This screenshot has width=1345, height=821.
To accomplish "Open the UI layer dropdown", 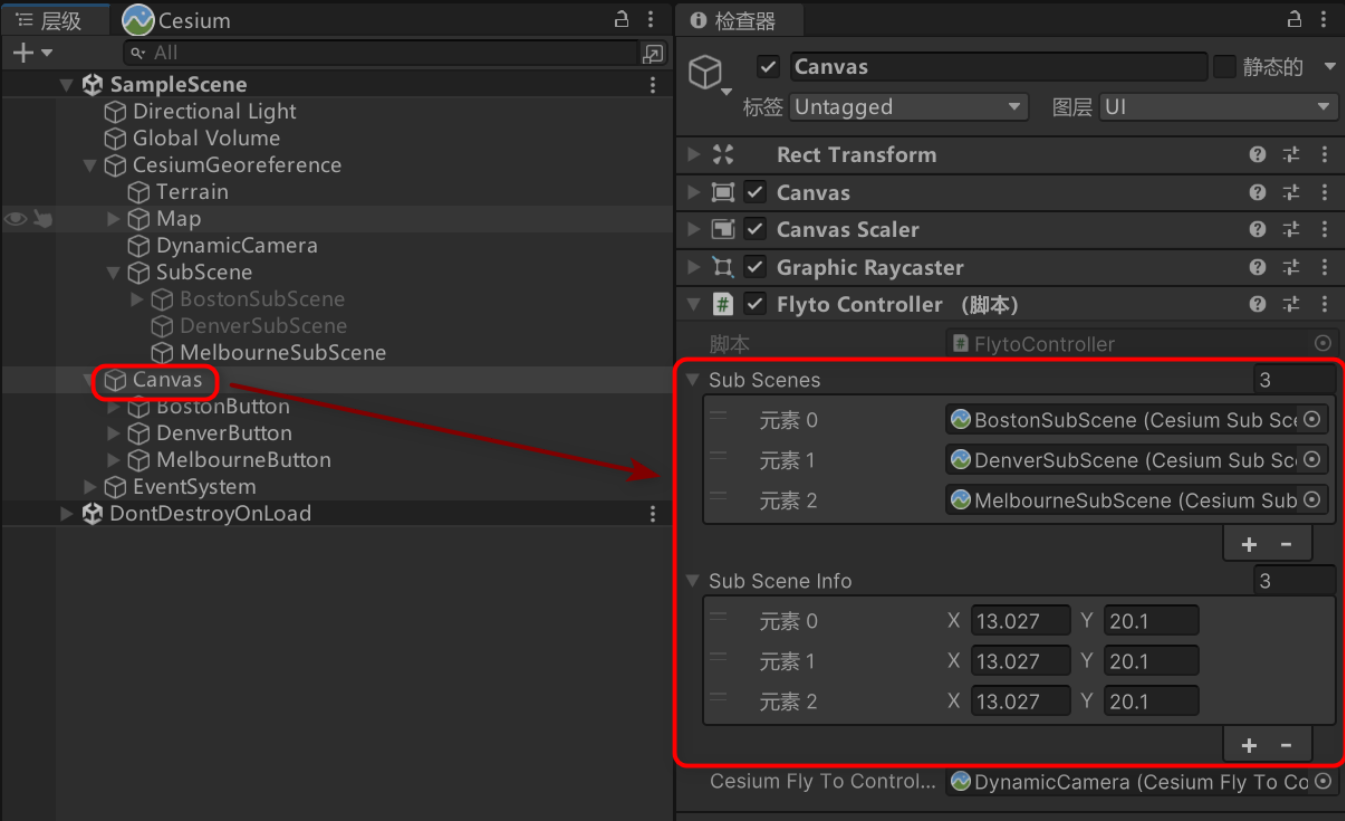I will pyautogui.click(x=1218, y=107).
